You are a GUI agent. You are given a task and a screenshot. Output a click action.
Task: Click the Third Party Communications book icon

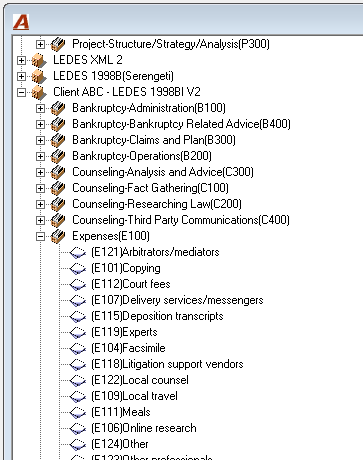pyautogui.click(x=58, y=220)
